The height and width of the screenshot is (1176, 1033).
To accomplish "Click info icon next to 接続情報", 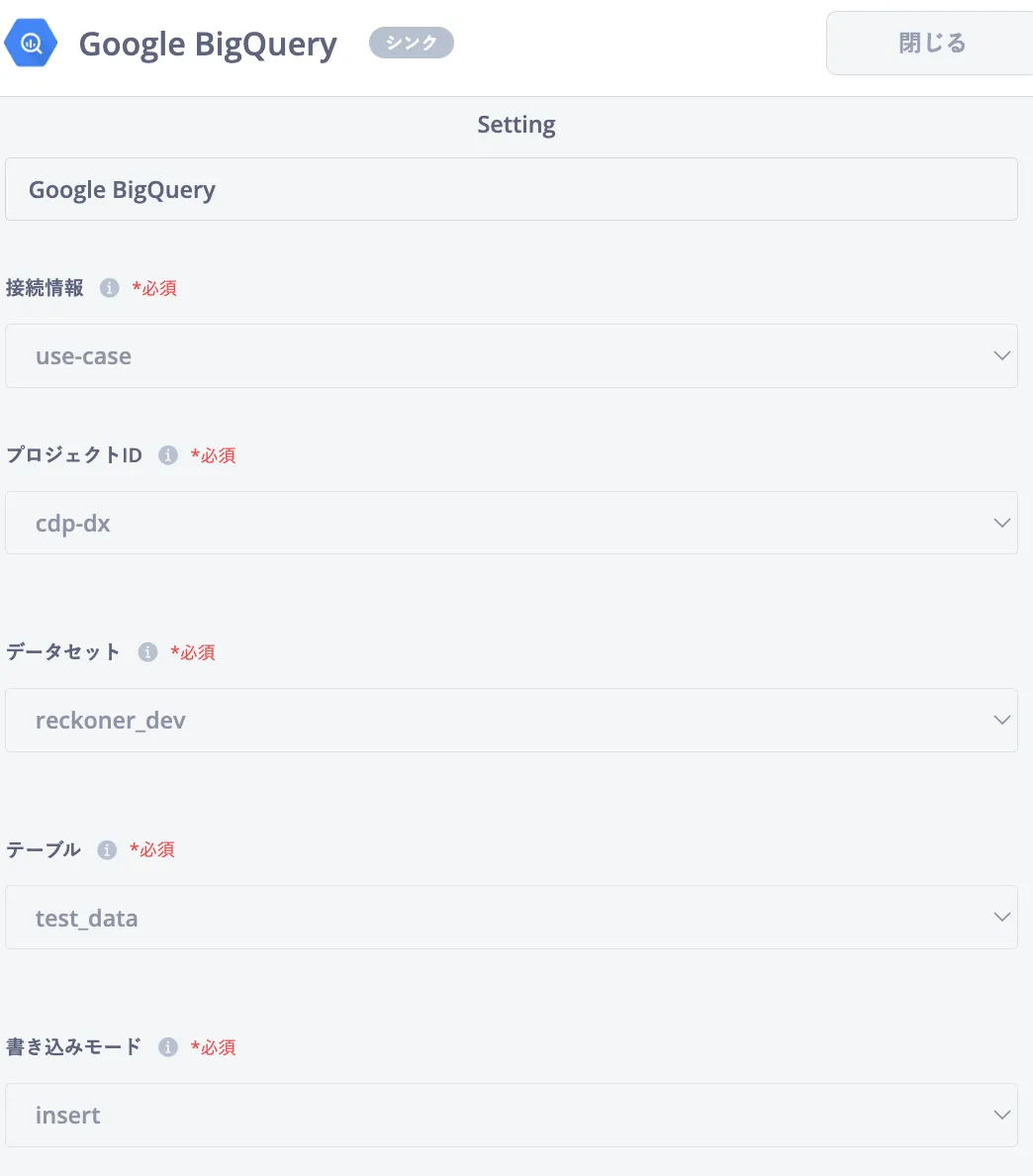I will click(110, 288).
